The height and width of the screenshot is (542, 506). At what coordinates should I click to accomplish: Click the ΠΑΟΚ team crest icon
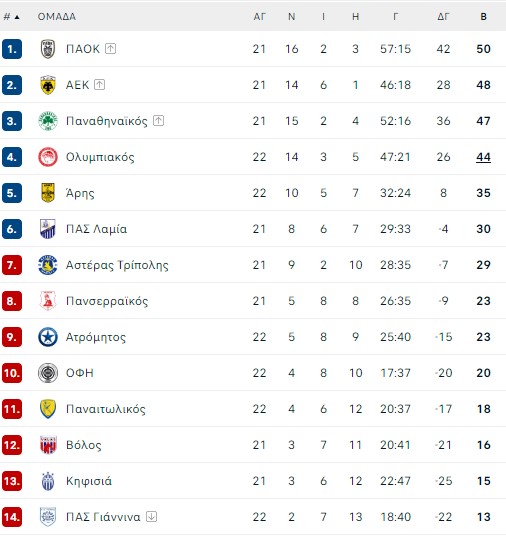point(48,49)
